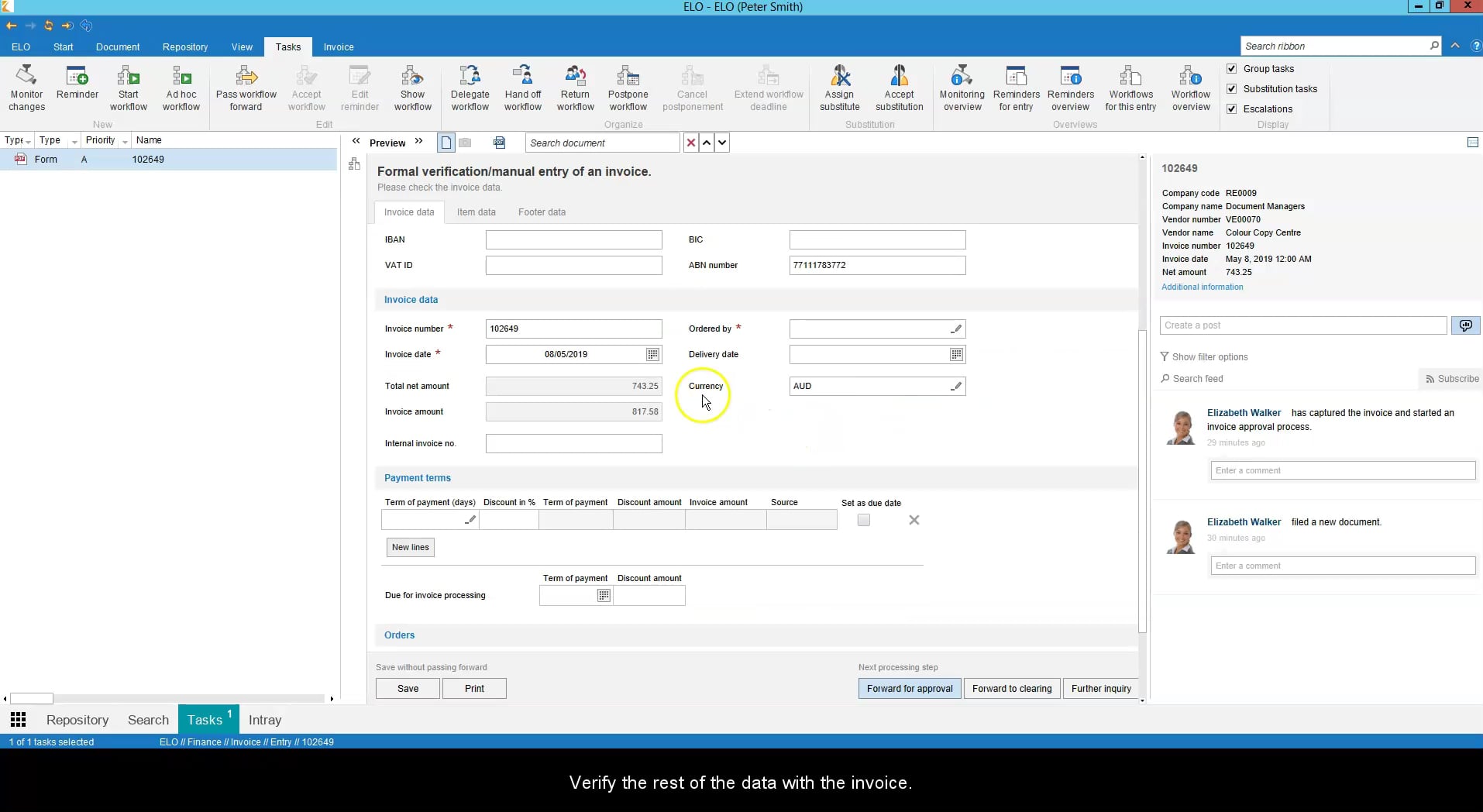Open the Invoice date calendar picker
The width and height of the screenshot is (1483, 812).
pyautogui.click(x=653, y=354)
